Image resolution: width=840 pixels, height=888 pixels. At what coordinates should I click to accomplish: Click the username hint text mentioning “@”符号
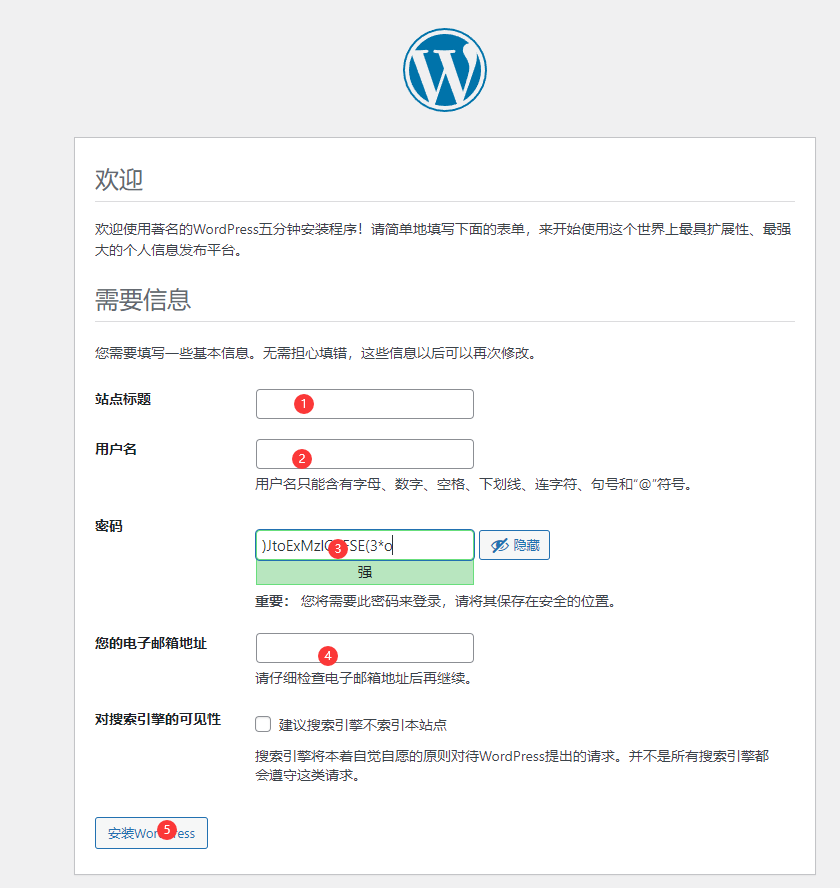tap(474, 484)
